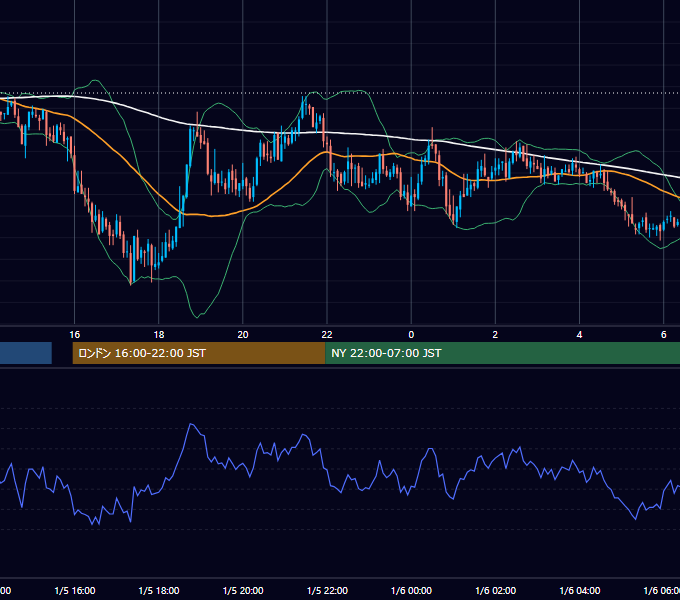Click the "1/5 18:00" indicator axis label
This screenshot has width=680, height=600.
coord(159,591)
